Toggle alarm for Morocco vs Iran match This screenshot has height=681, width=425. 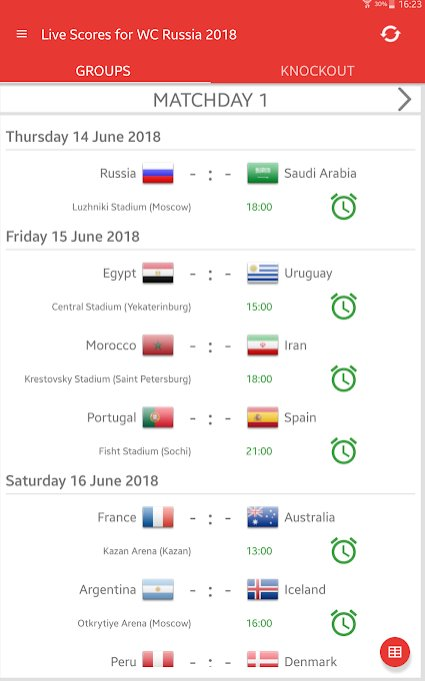(x=344, y=379)
